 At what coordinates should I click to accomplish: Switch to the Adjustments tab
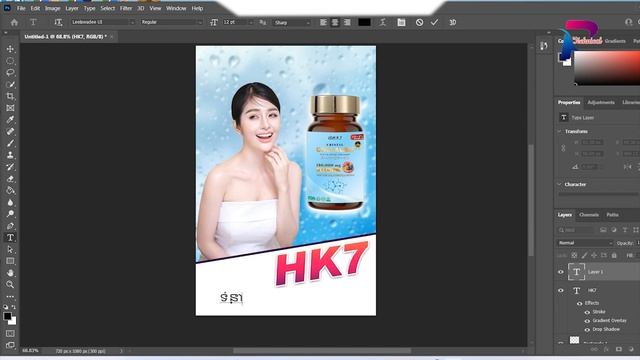601,102
